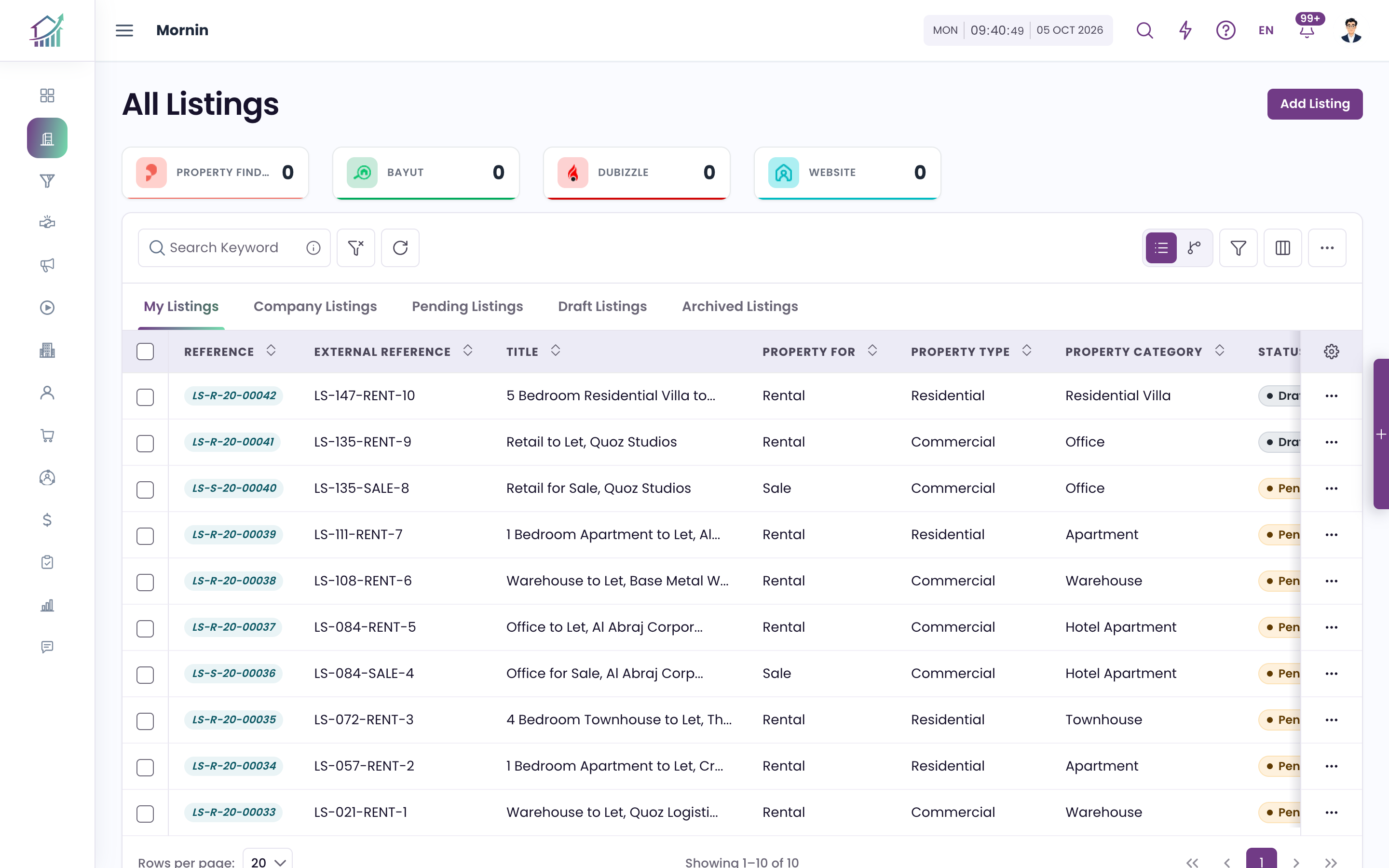This screenshot has width=1389, height=868.
Task: Check the box for LS-R-20-00041
Action: (145, 443)
